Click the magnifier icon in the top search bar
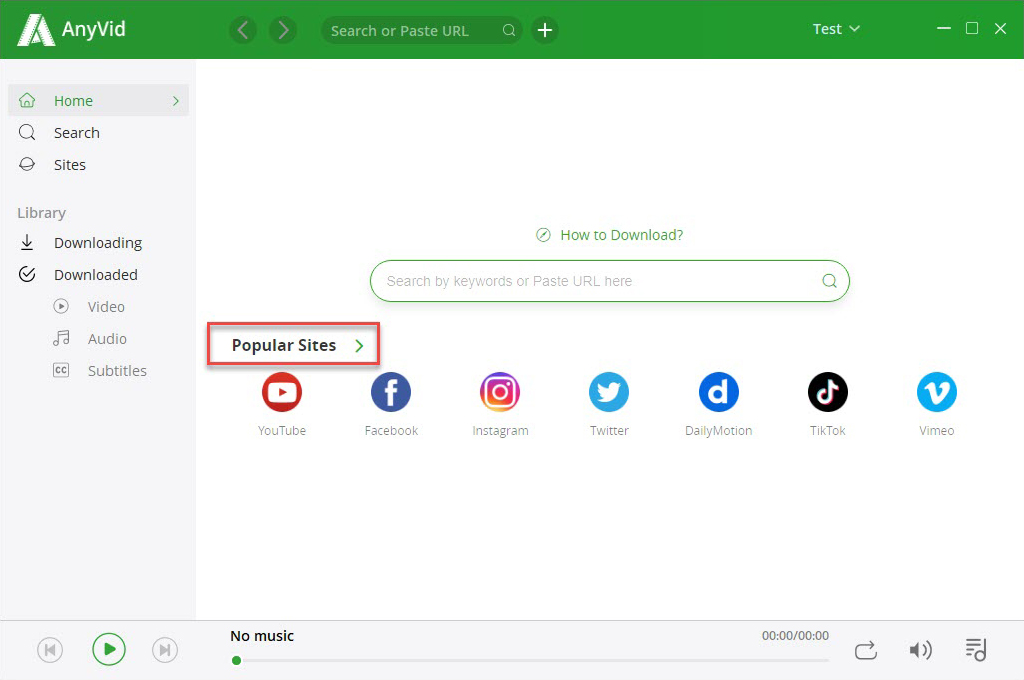Screen dimensions: 1024x680 509,30
